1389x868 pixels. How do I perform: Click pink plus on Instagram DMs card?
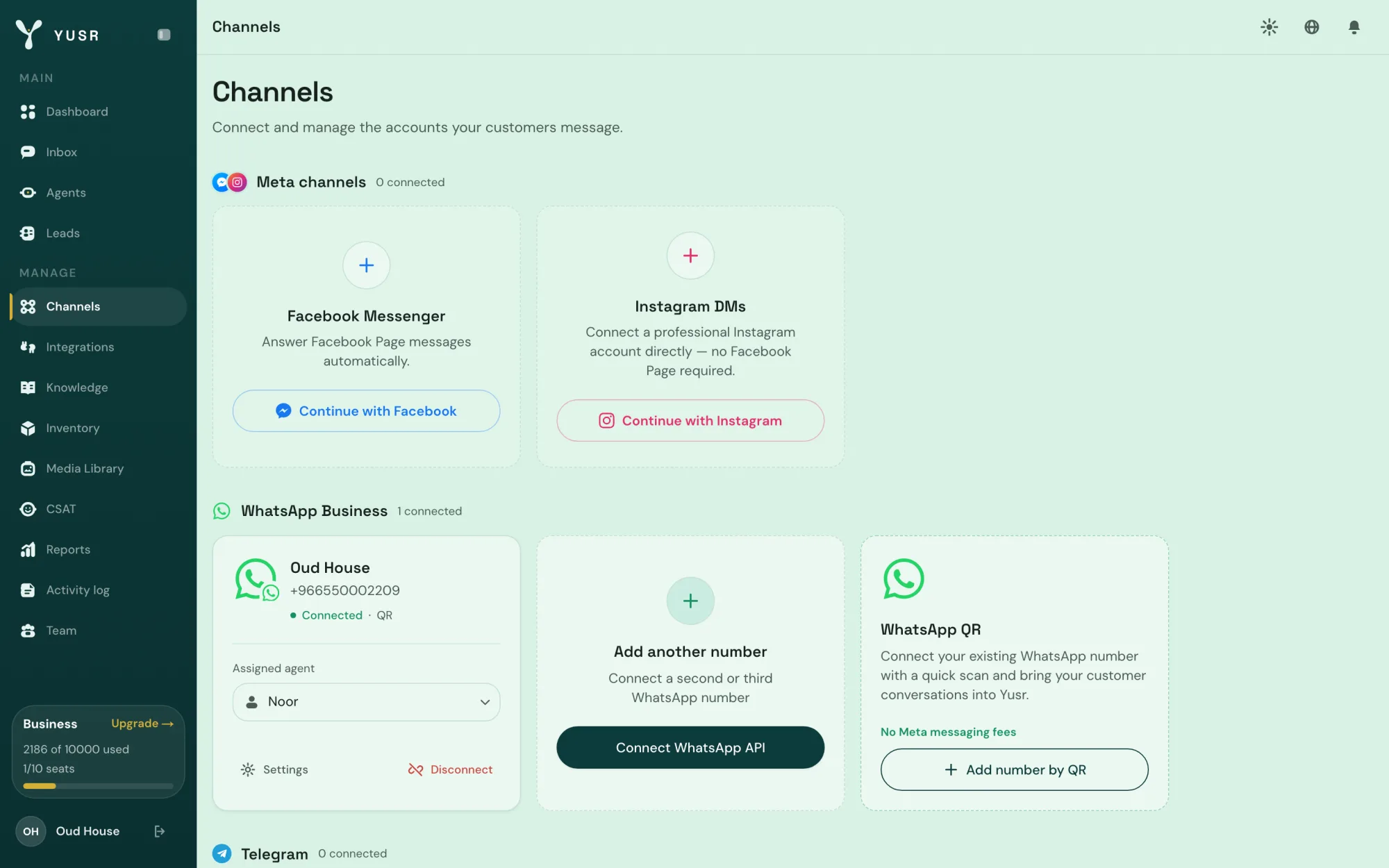(690, 256)
